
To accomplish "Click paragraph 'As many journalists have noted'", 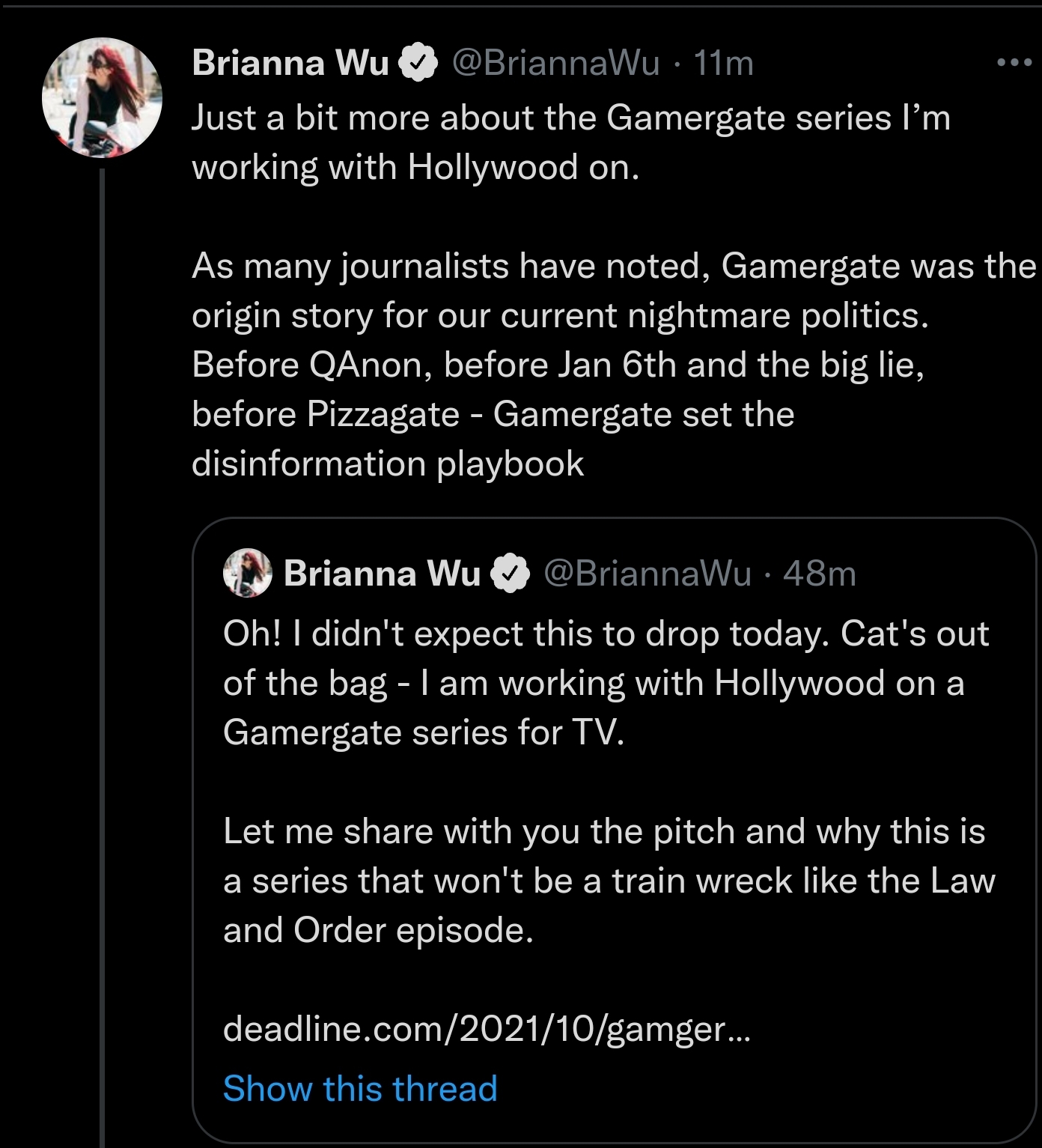I will [x=614, y=365].
